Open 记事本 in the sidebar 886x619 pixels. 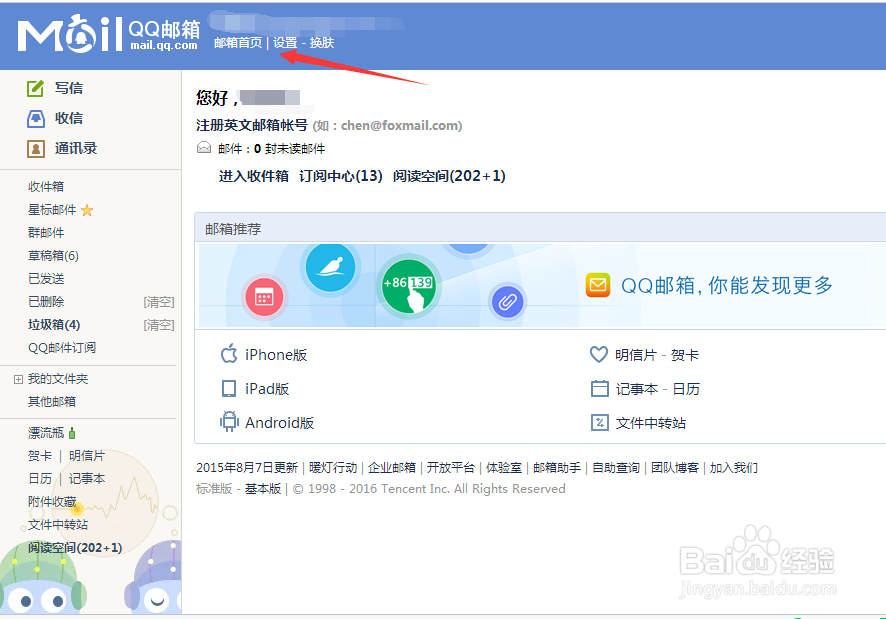[87, 479]
